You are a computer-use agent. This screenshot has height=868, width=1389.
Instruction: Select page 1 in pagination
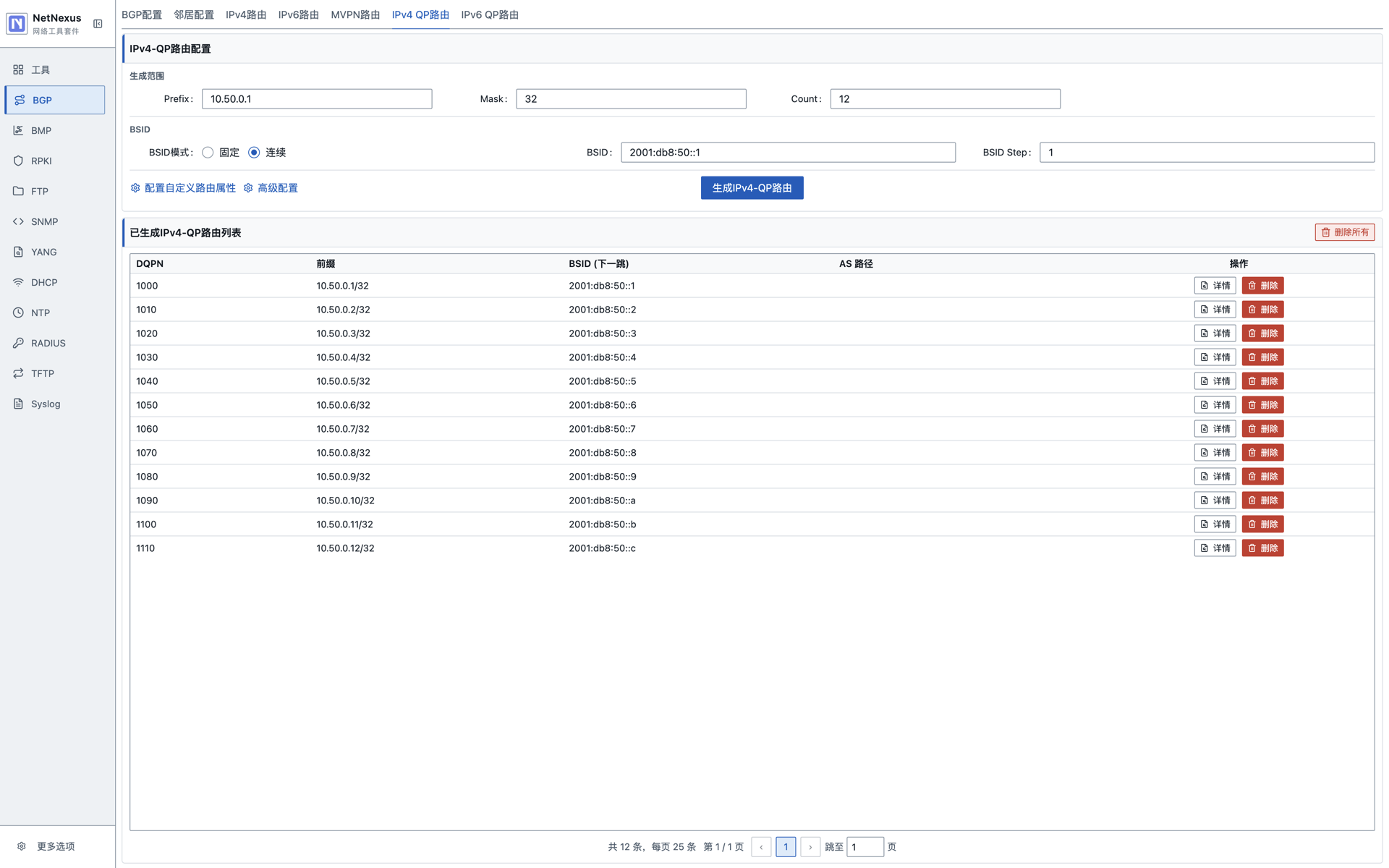pyautogui.click(x=786, y=847)
